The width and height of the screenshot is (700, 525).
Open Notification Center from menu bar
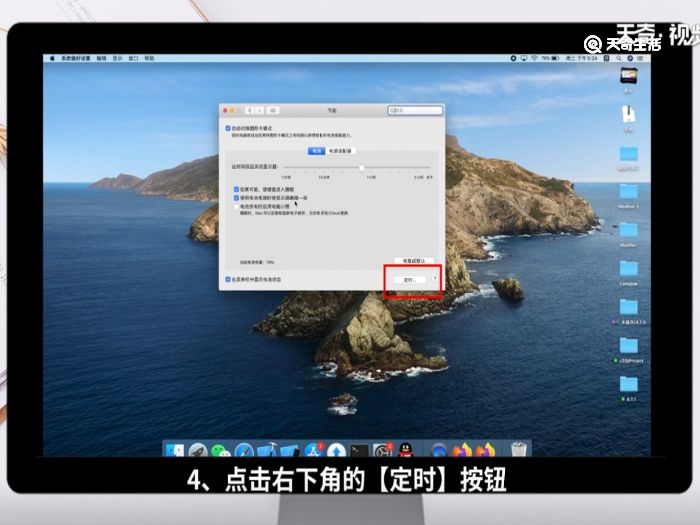coord(641,58)
